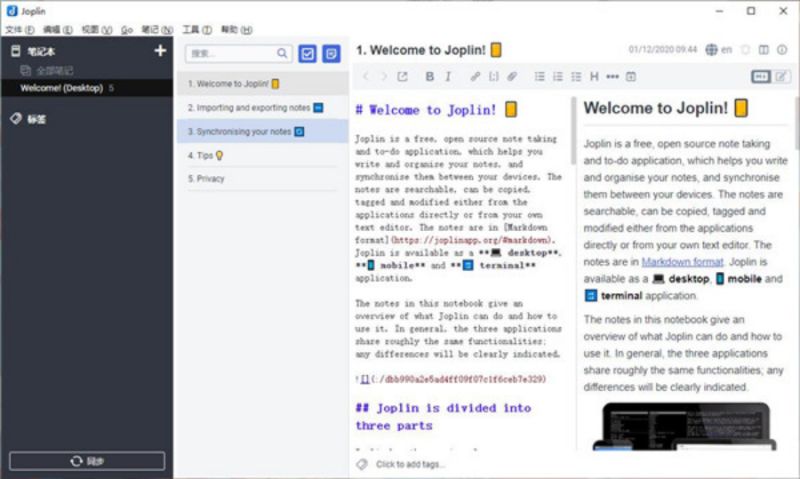Open the 帮助 (H) menu
The height and width of the screenshot is (479, 800).
click(x=236, y=30)
